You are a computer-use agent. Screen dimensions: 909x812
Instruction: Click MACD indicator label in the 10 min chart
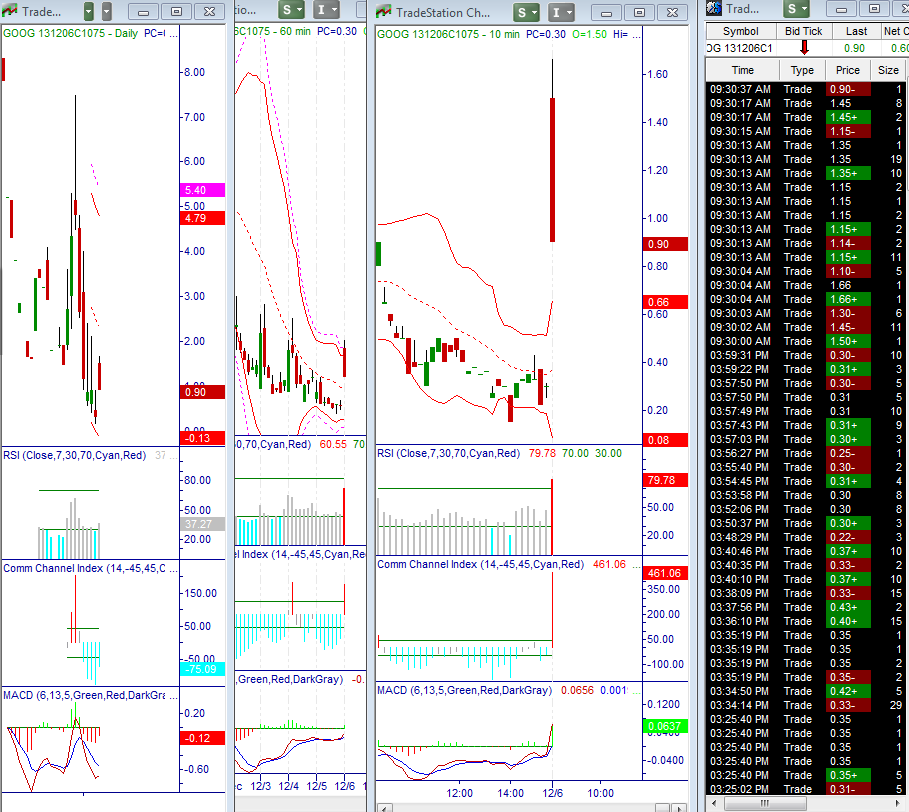[x=464, y=690]
